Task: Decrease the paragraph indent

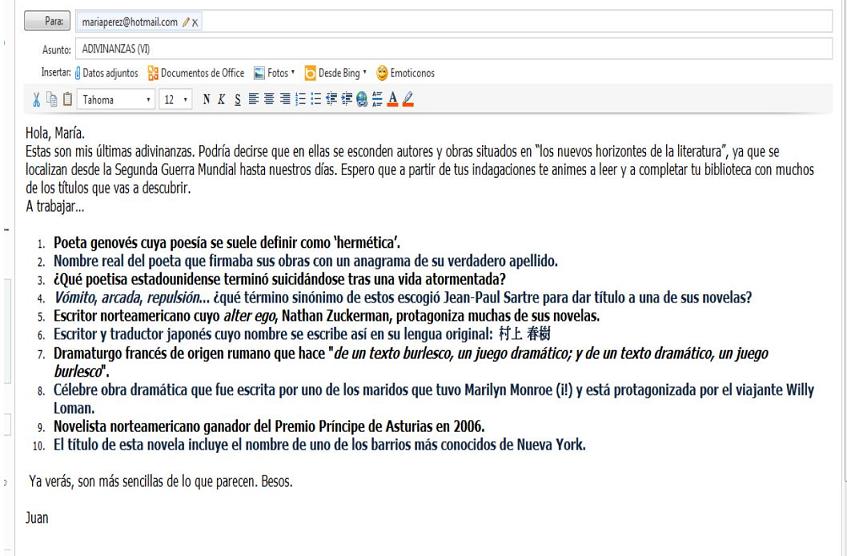Action: point(332,99)
